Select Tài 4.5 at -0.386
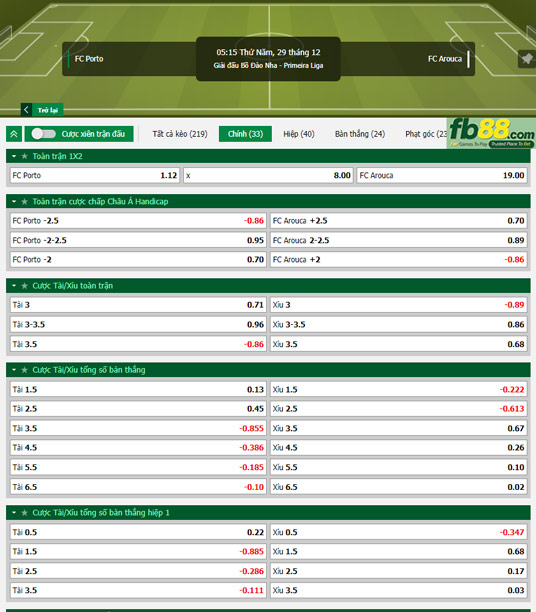Image resolution: width=536 pixels, height=612 pixels. click(x=138, y=448)
